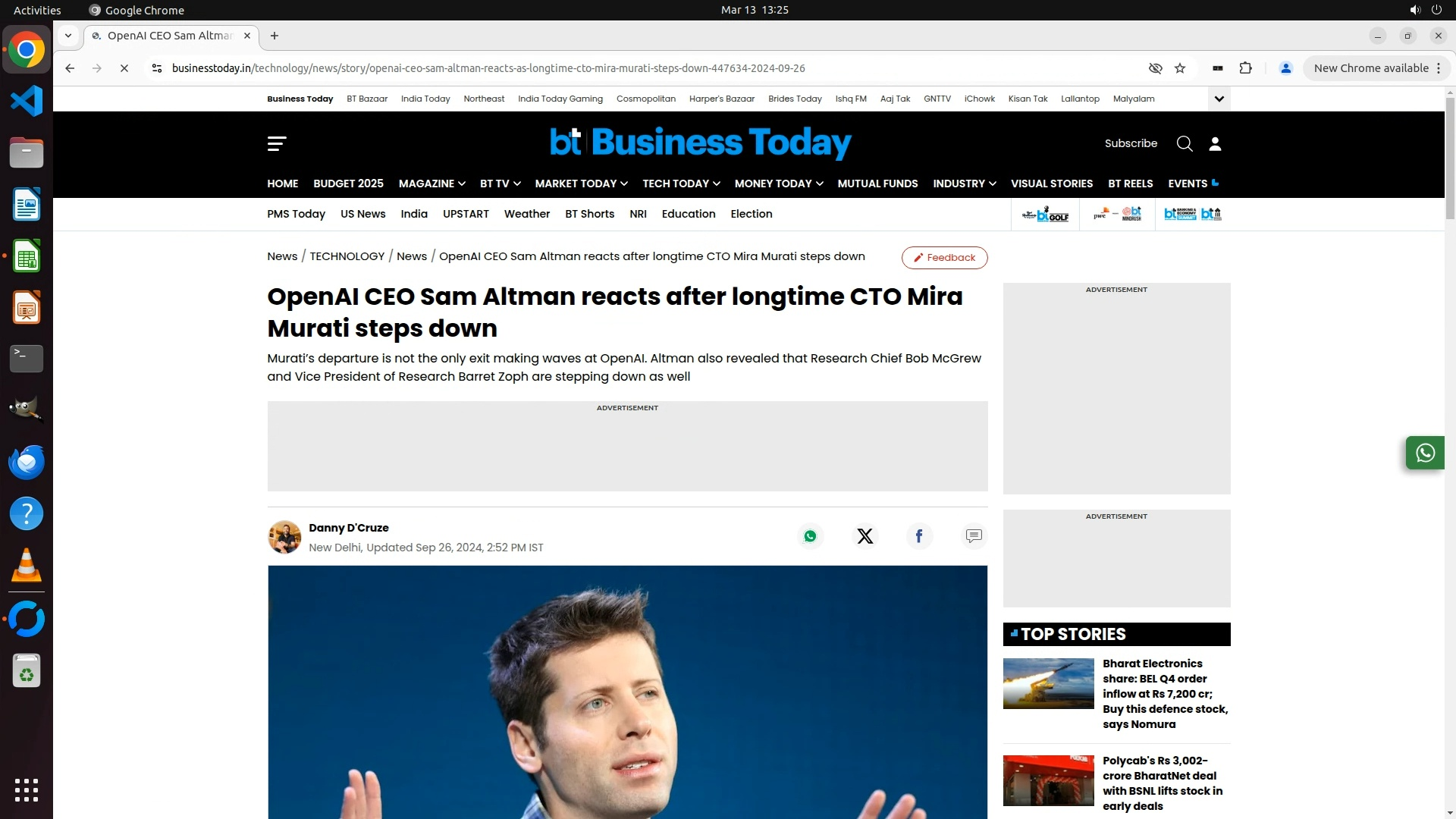The height and width of the screenshot is (819, 1456).
Task: Open Bharat Electronics story thumbnail
Action: pyautogui.click(x=1048, y=683)
